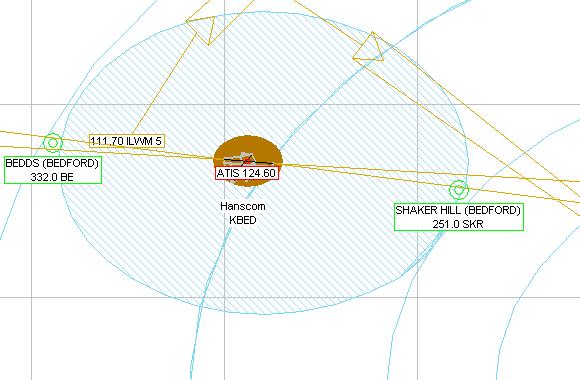Click the gray apron area at Hanscom

click(245, 157)
